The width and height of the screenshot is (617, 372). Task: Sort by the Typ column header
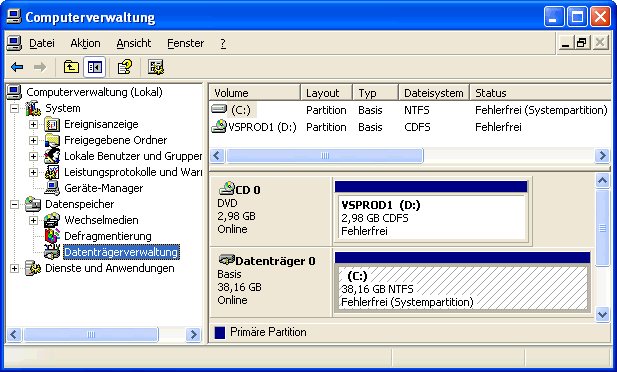(x=376, y=93)
